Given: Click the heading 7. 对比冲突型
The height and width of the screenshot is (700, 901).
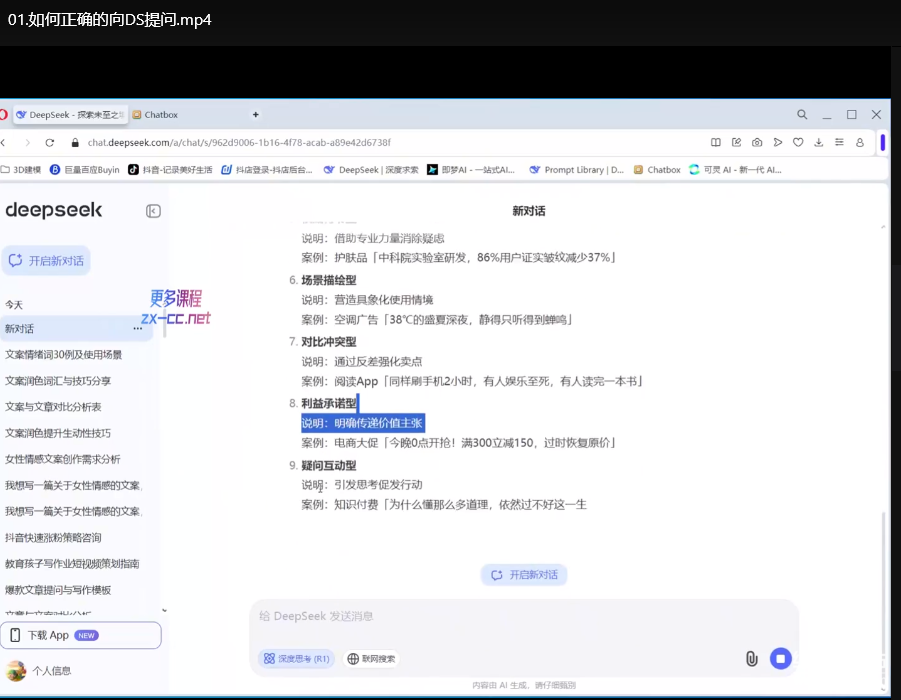Looking at the screenshot, I should pos(323,342).
